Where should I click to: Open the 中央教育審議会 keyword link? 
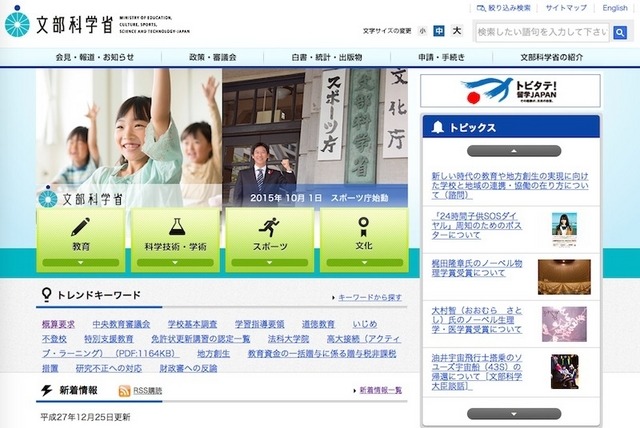pos(121,324)
